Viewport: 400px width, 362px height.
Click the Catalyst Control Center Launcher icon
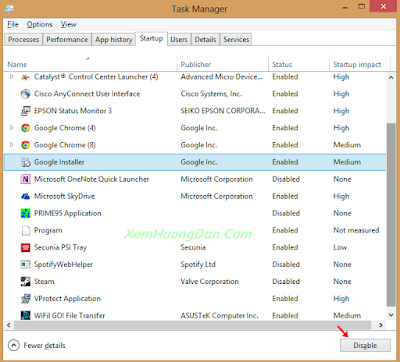tap(25, 77)
